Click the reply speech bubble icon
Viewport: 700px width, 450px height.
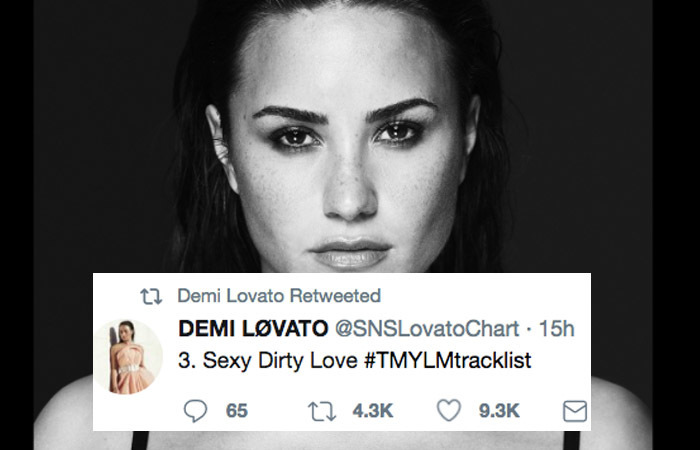click(196, 410)
